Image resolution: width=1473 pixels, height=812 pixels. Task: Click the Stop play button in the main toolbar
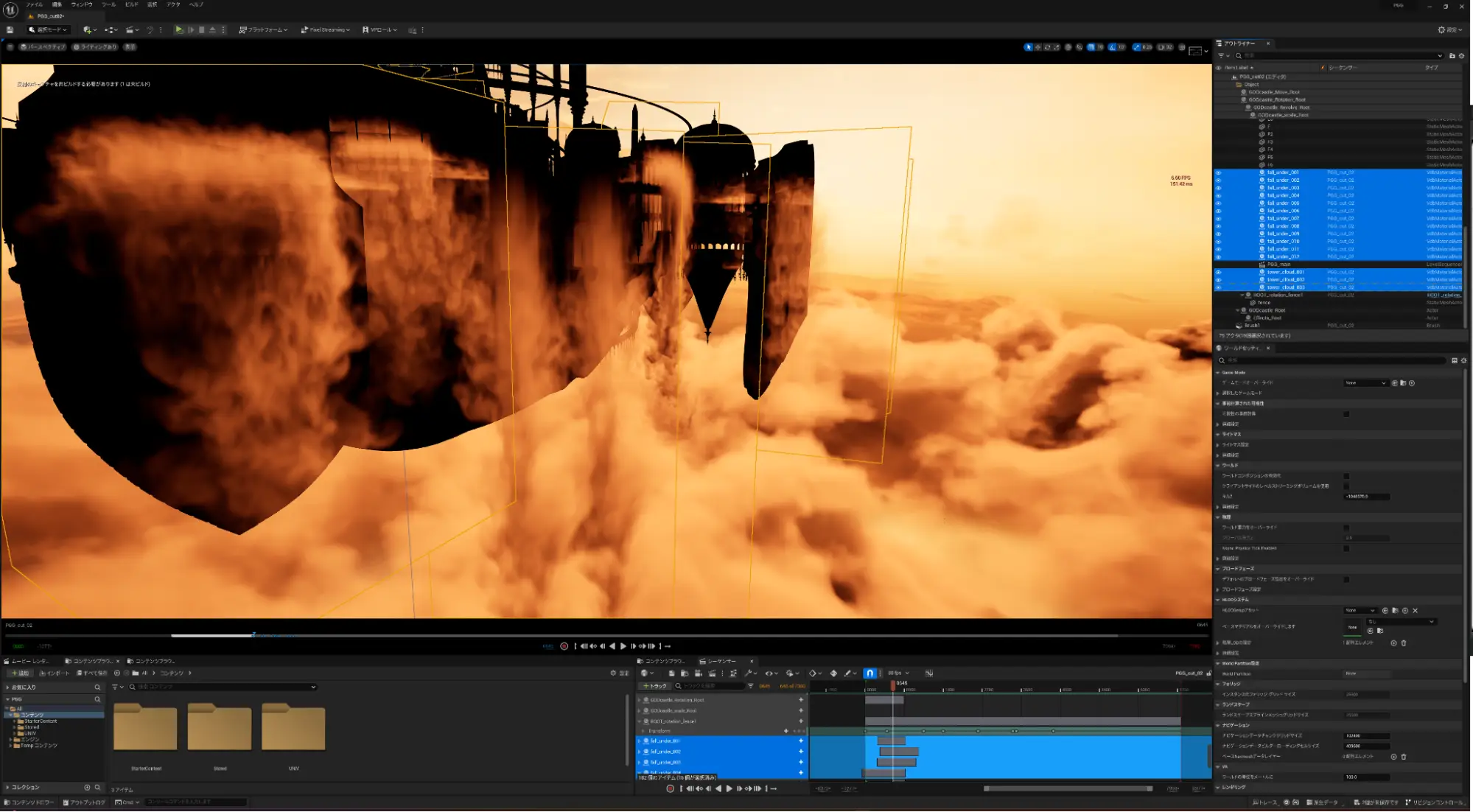coord(202,30)
